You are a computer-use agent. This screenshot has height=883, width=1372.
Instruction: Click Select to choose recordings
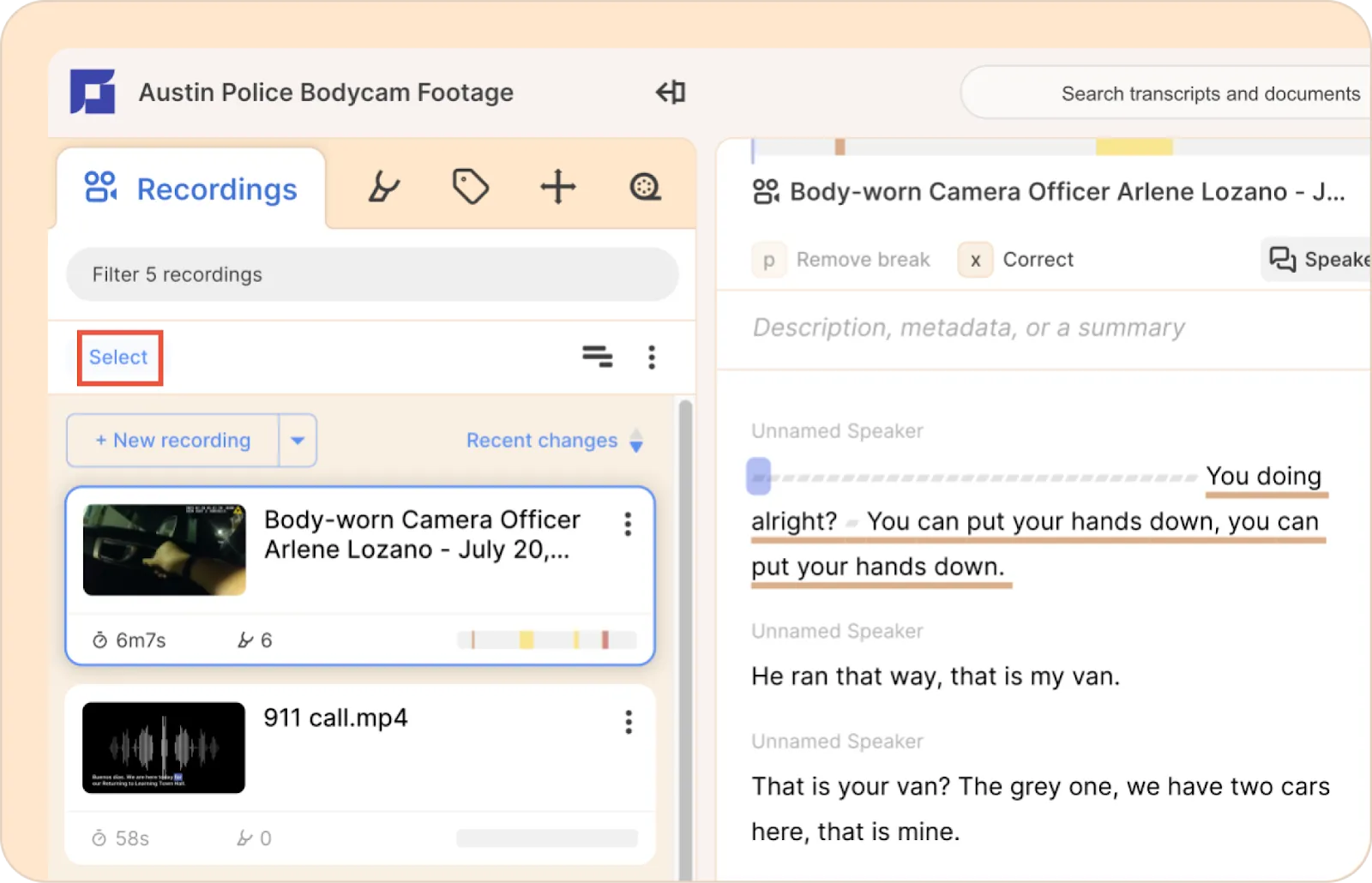[x=118, y=357]
